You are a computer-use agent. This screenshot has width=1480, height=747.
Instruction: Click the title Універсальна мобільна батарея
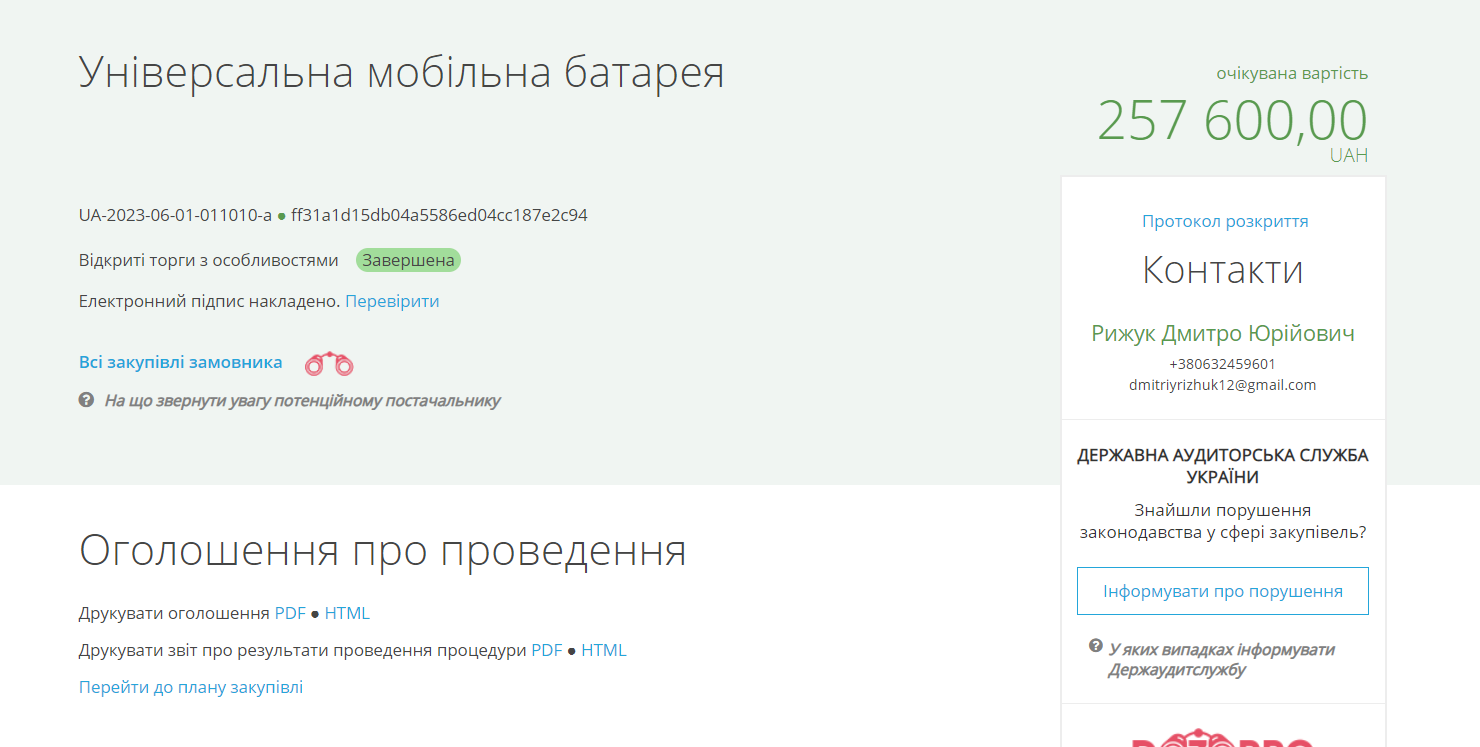pos(402,72)
